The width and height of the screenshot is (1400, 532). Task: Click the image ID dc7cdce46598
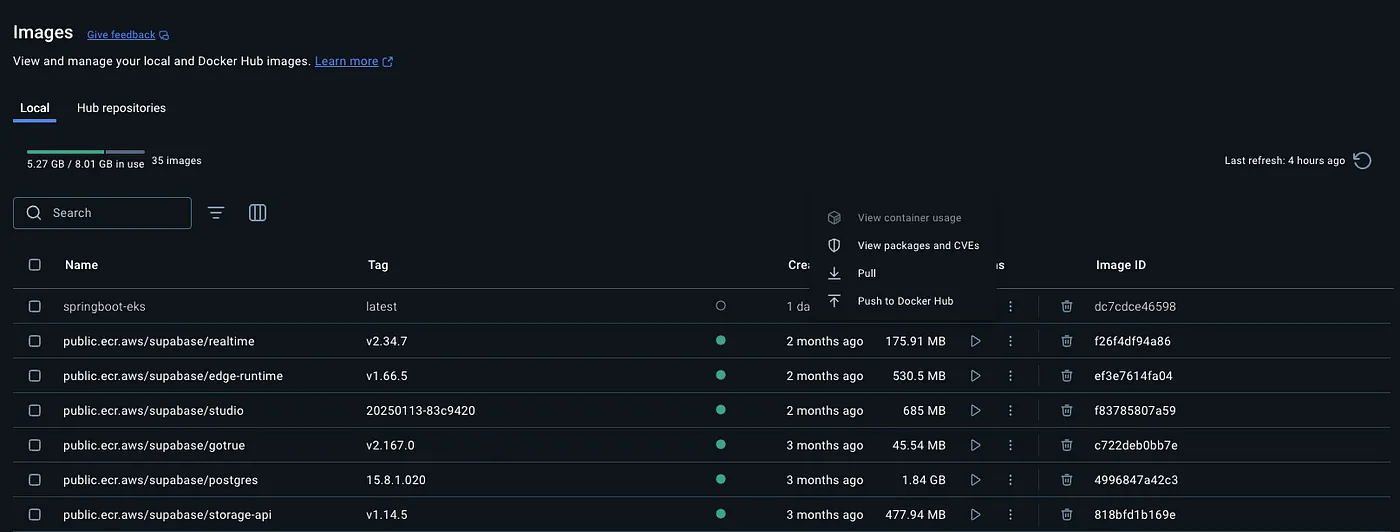pyautogui.click(x=1135, y=306)
